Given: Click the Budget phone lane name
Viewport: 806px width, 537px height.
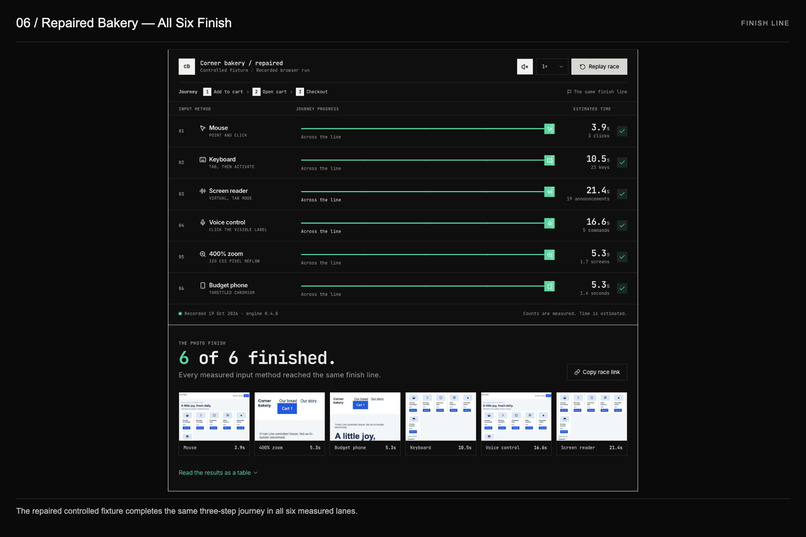Looking at the screenshot, I should (228, 285).
